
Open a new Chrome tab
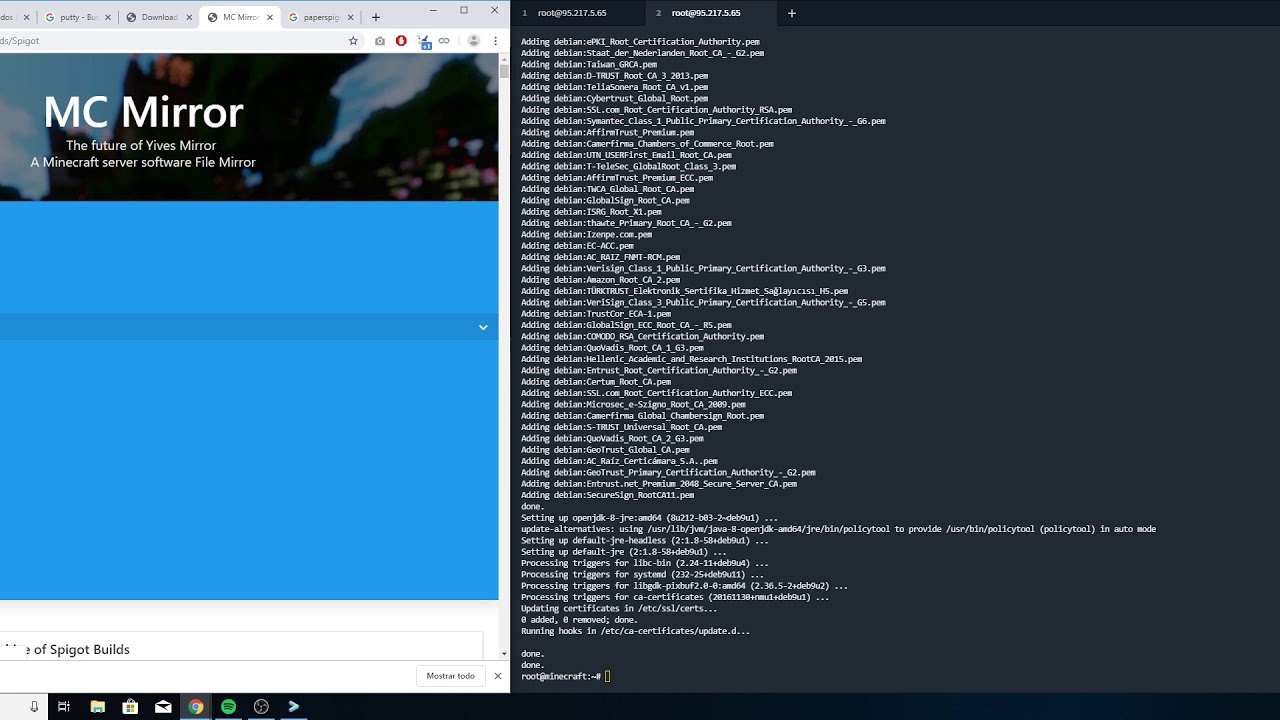coord(376,17)
